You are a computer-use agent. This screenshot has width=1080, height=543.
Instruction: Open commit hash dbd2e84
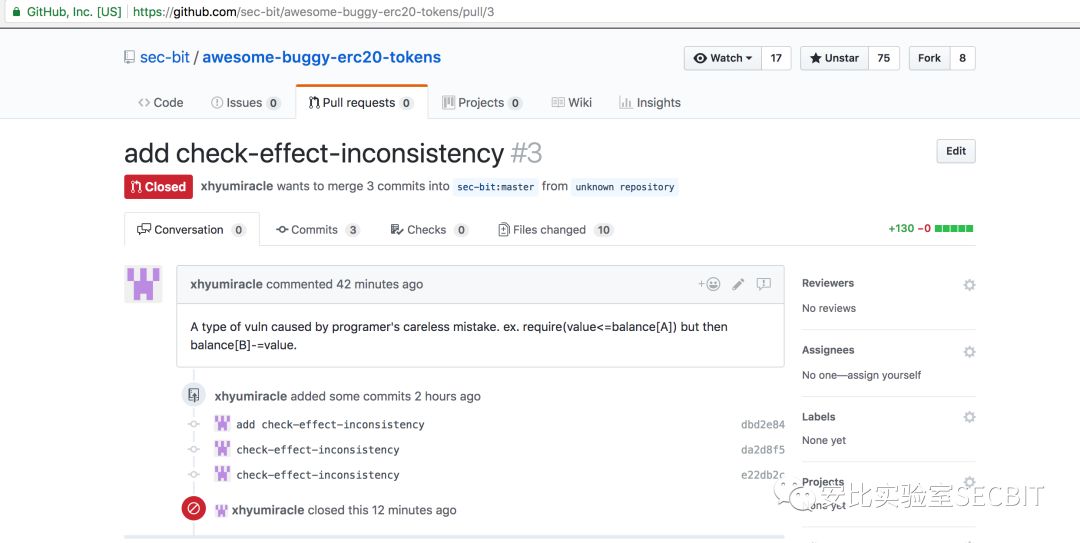point(762,425)
